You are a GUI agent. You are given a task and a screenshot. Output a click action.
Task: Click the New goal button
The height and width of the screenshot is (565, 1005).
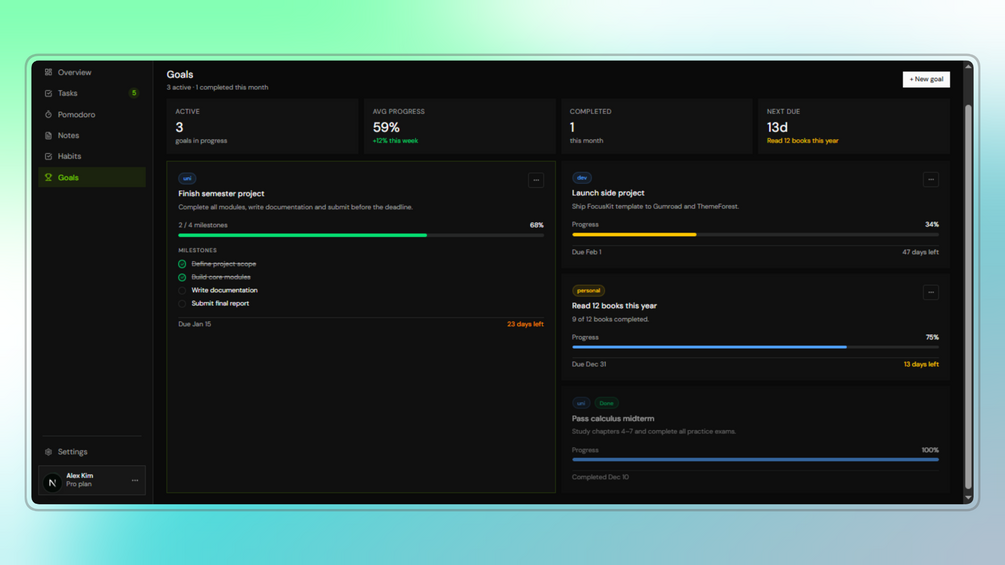tap(926, 79)
